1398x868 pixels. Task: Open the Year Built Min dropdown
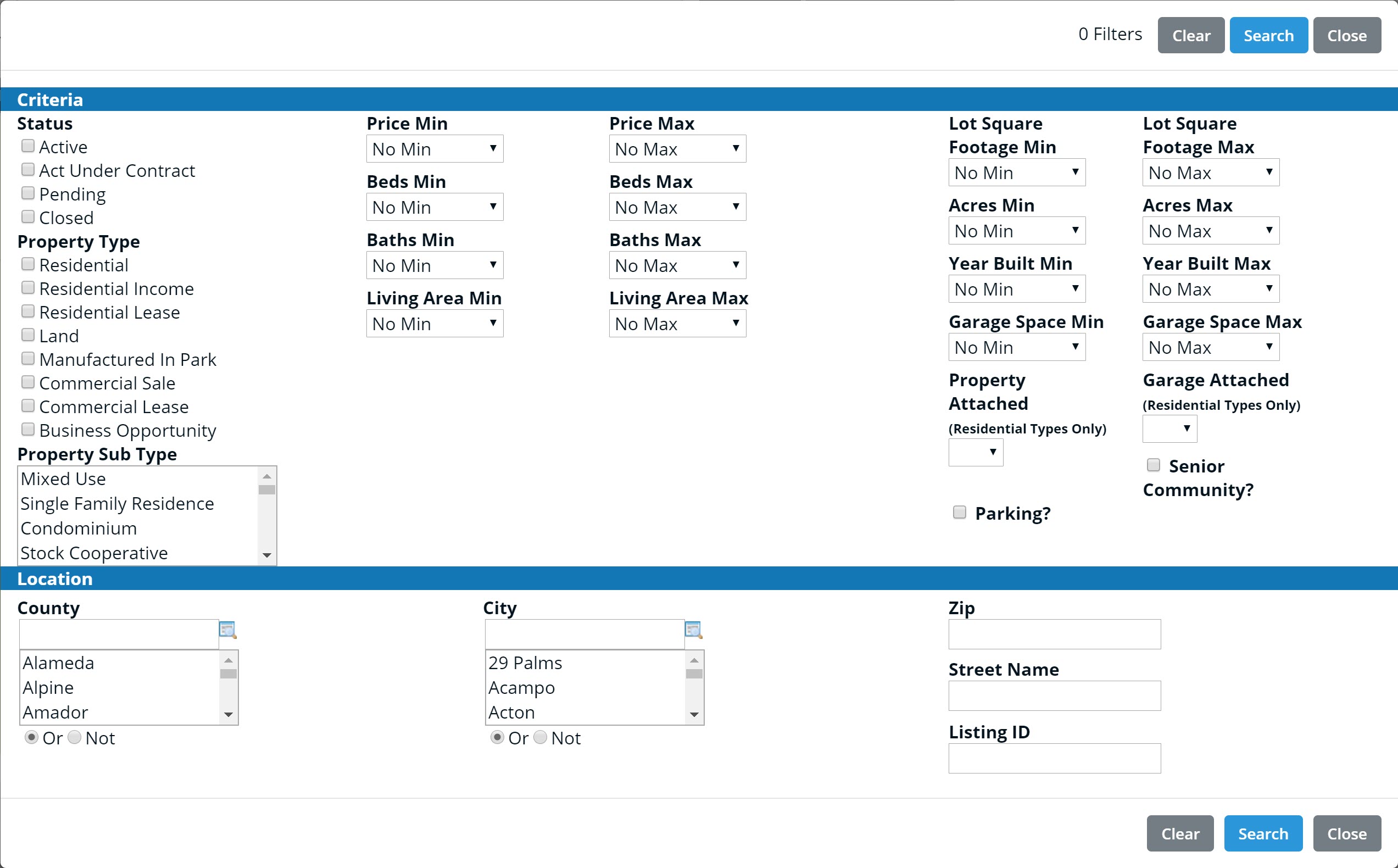[x=1016, y=290]
